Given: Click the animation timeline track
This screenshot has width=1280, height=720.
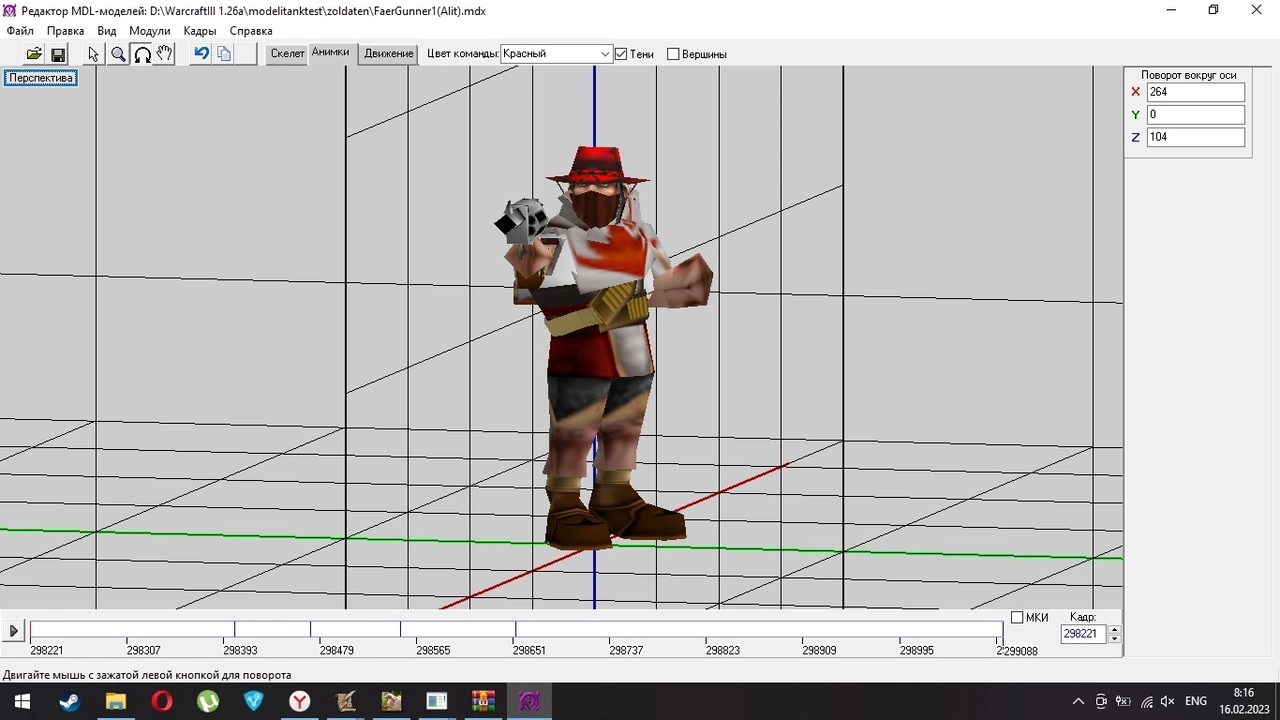Looking at the screenshot, I should (516, 630).
